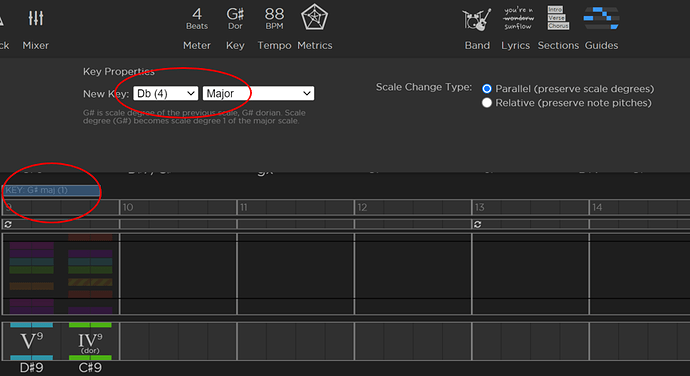
Task: Select the IV9 (dor) chord block
Action: [x=90, y=342]
